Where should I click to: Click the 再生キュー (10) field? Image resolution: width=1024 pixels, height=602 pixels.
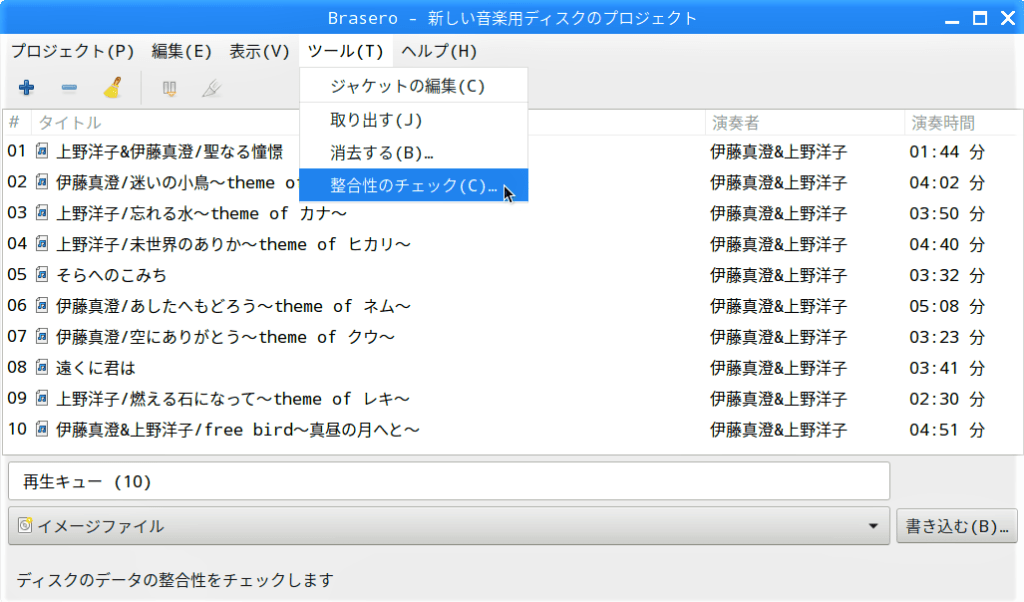449,481
